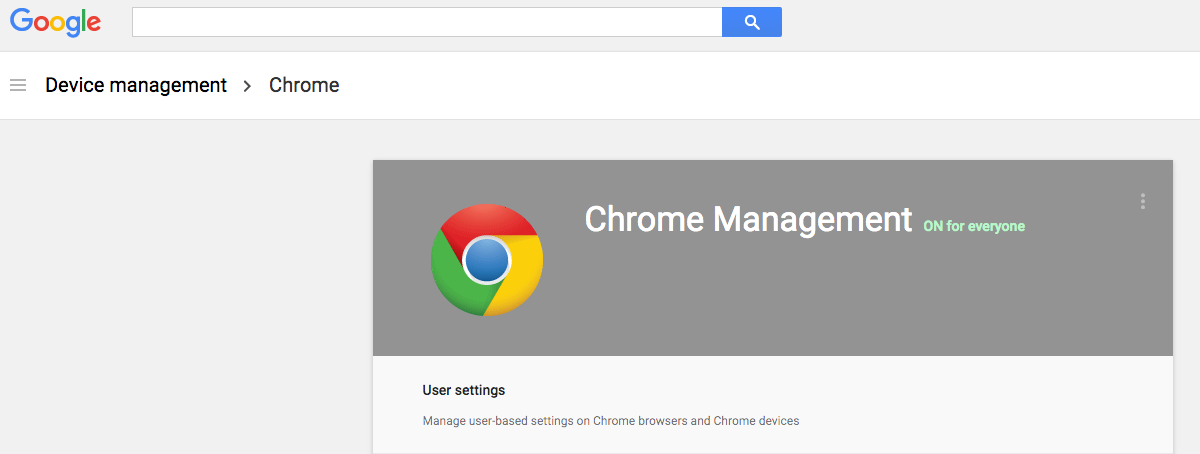1200x454 pixels.
Task: Click the red letter e in Google
Action: tap(94, 24)
